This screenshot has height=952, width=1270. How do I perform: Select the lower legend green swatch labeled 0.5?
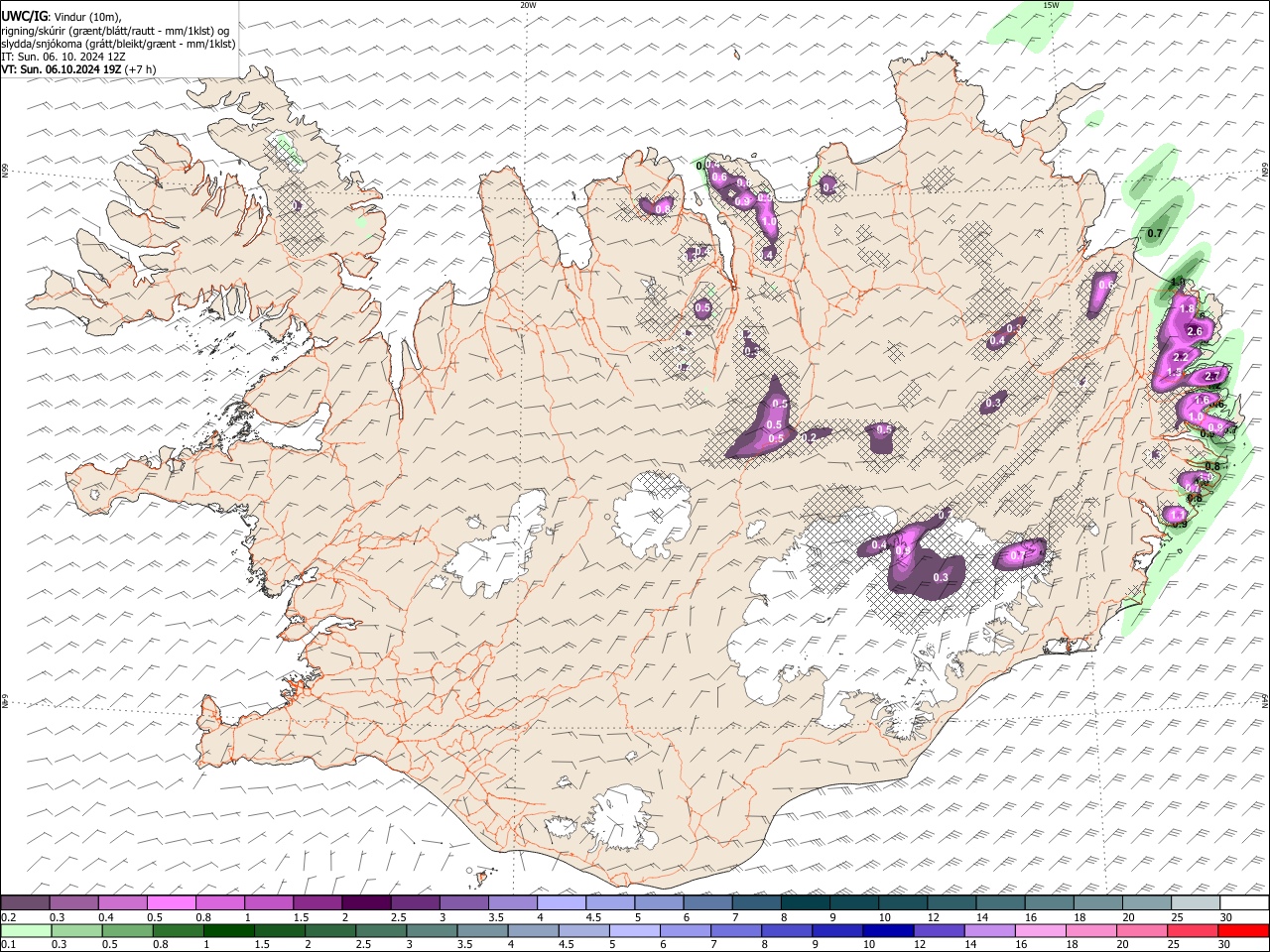pos(128,930)
